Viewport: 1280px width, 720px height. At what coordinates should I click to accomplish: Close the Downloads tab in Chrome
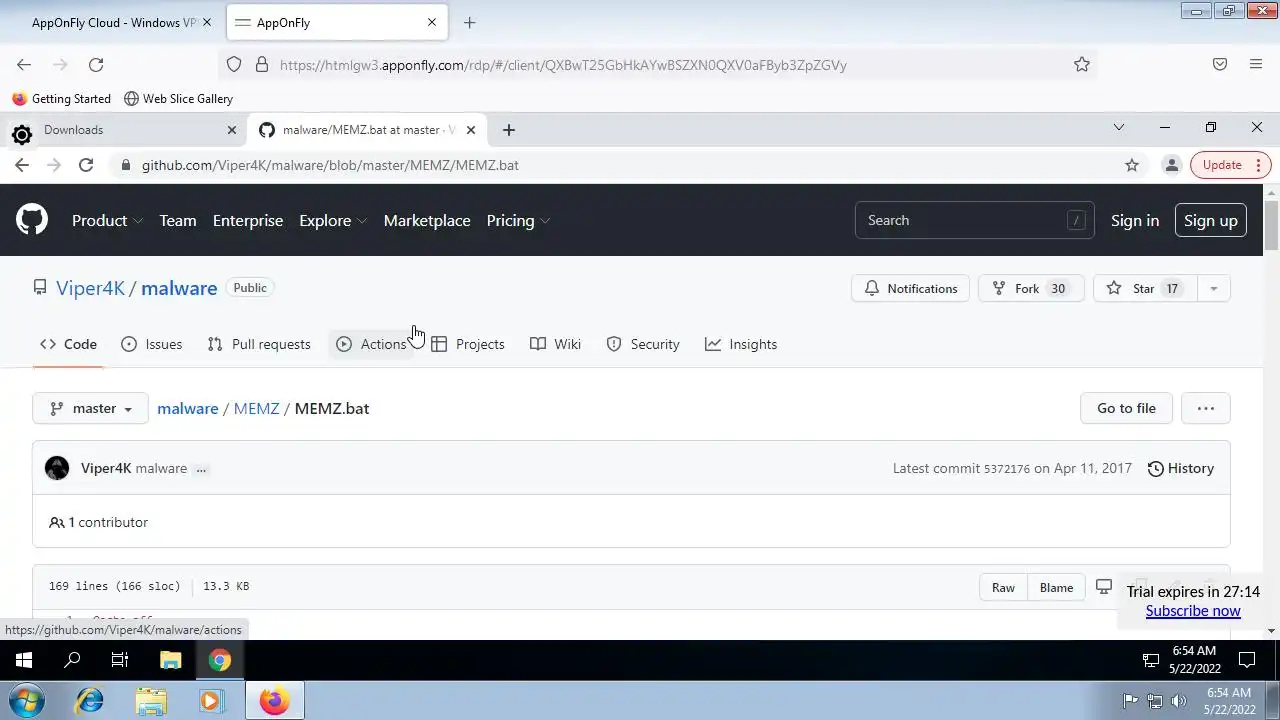(232, 130)
